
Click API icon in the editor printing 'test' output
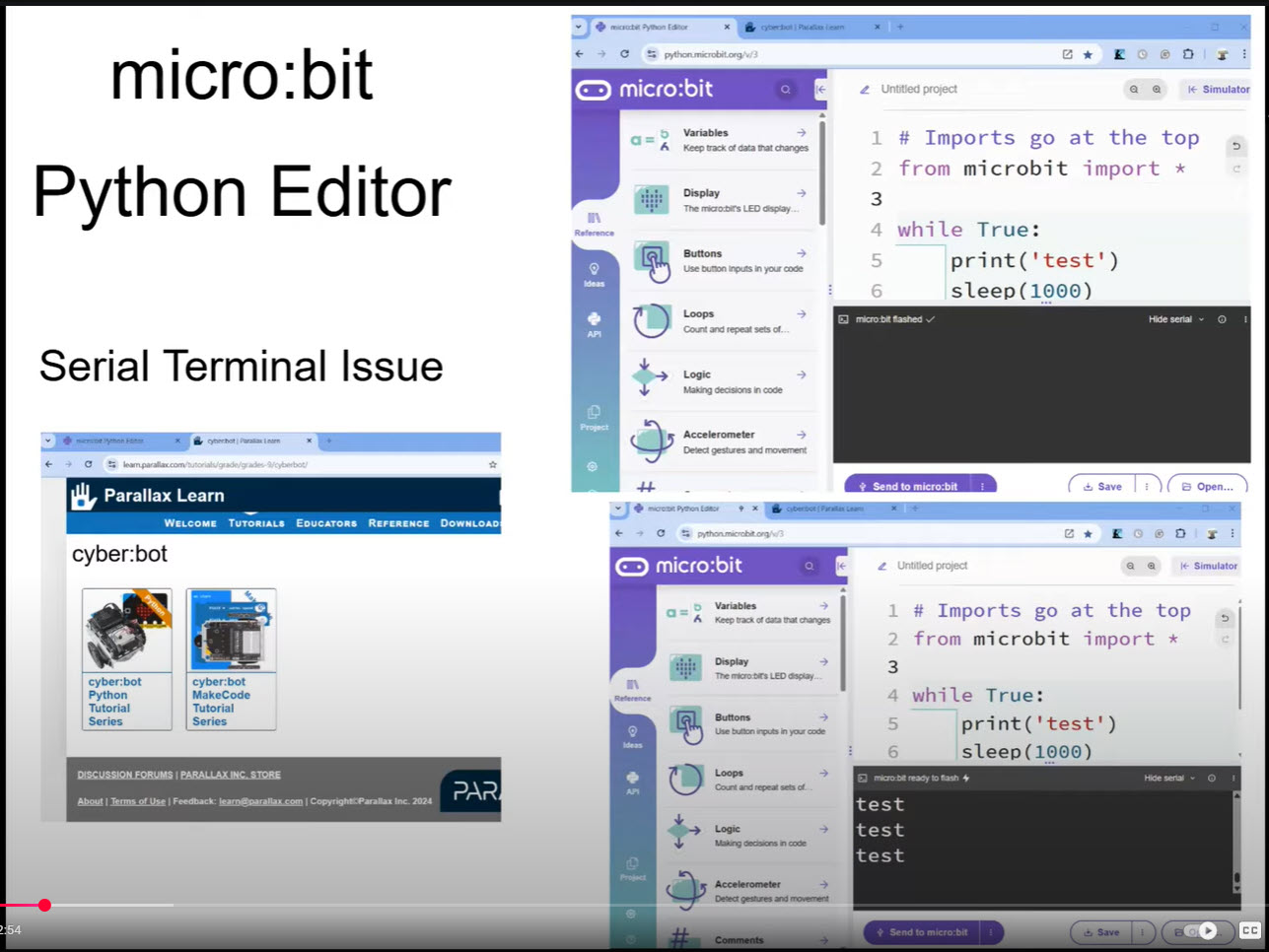pyautogui.click(x=632, y=782)
